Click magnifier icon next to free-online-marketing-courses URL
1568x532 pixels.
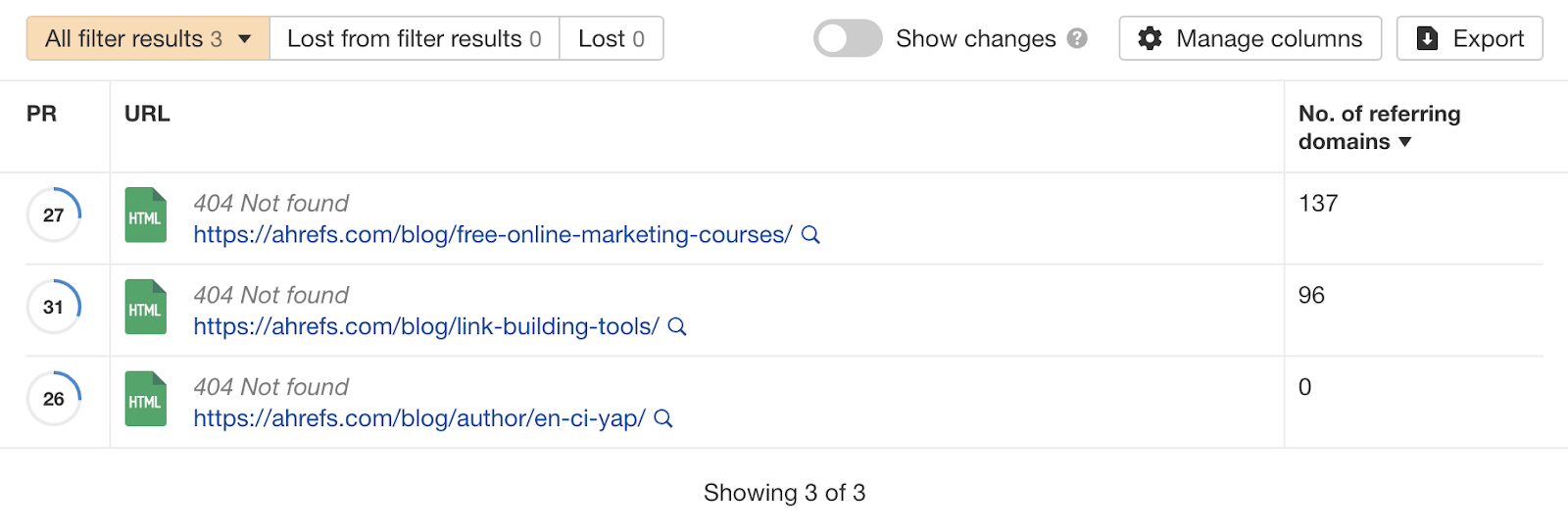(x=810, y=235)
